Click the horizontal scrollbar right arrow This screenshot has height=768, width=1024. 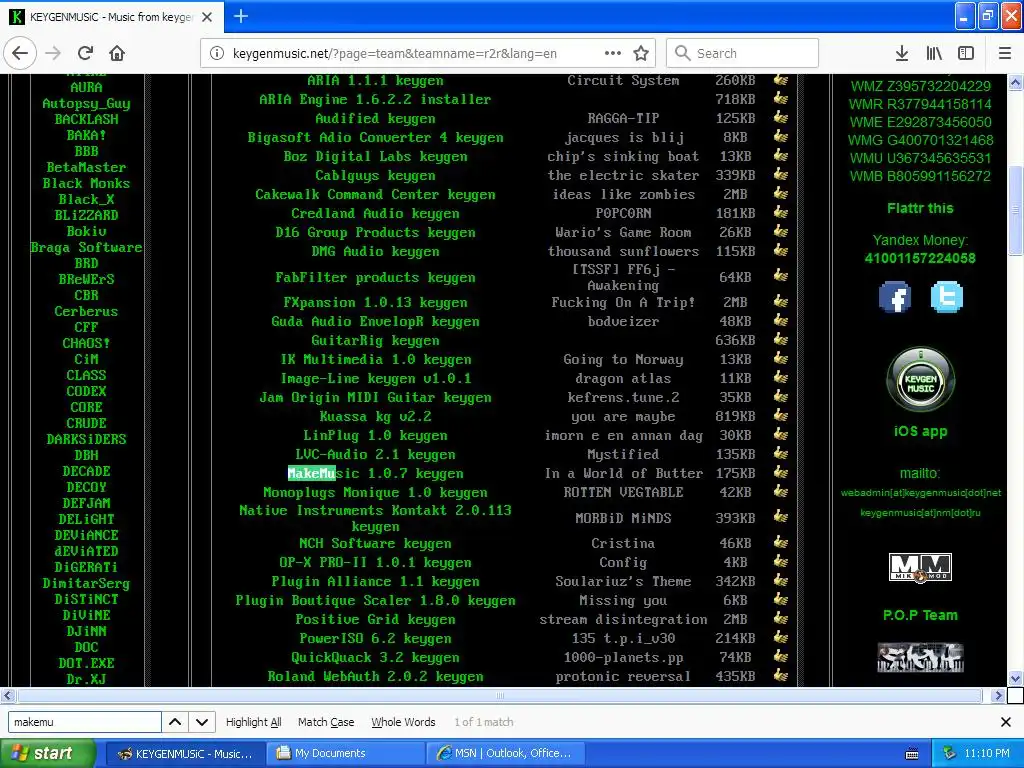(x=997, y=695)
